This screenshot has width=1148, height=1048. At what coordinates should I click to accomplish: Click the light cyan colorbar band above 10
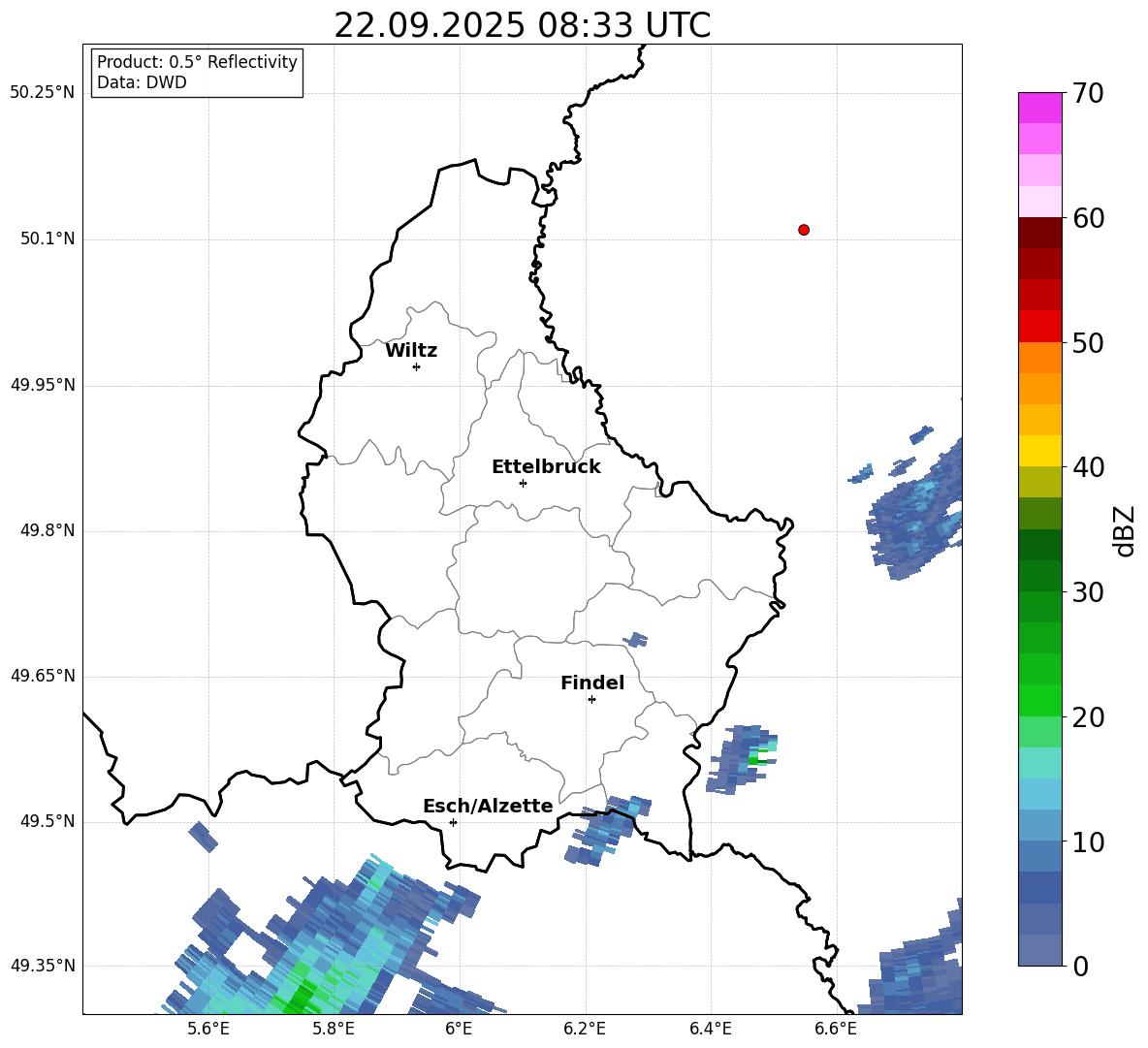[x=1039, y=794]
